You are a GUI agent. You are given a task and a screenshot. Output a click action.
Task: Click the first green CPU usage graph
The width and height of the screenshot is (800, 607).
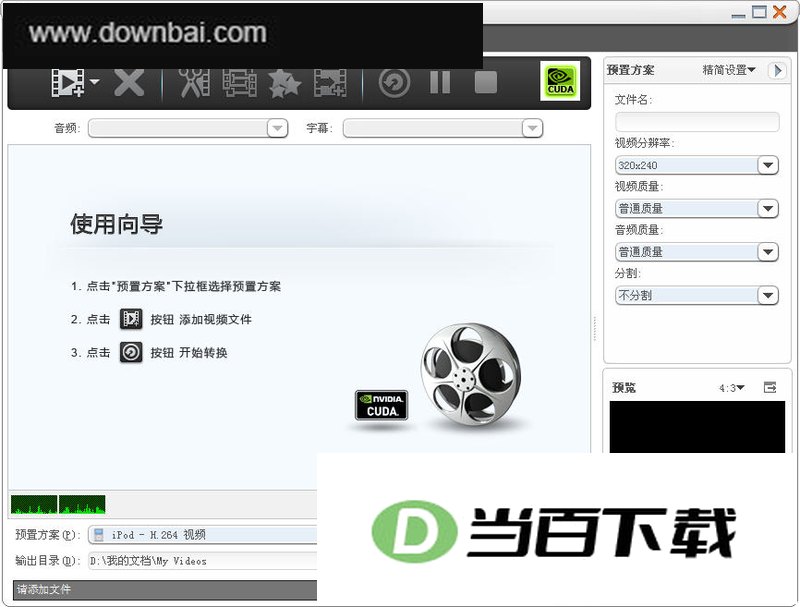(34, 504)
